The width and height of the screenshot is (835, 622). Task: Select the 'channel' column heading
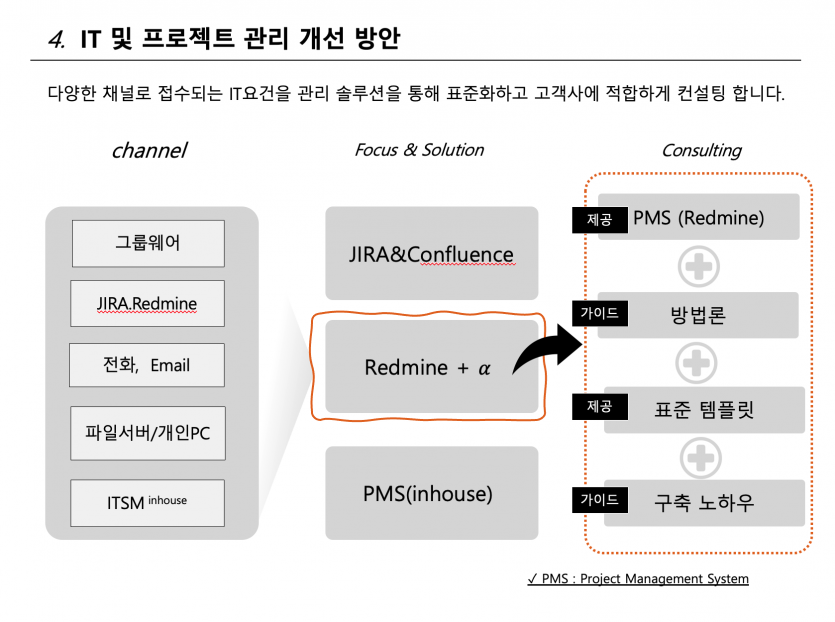click(150, 150)
